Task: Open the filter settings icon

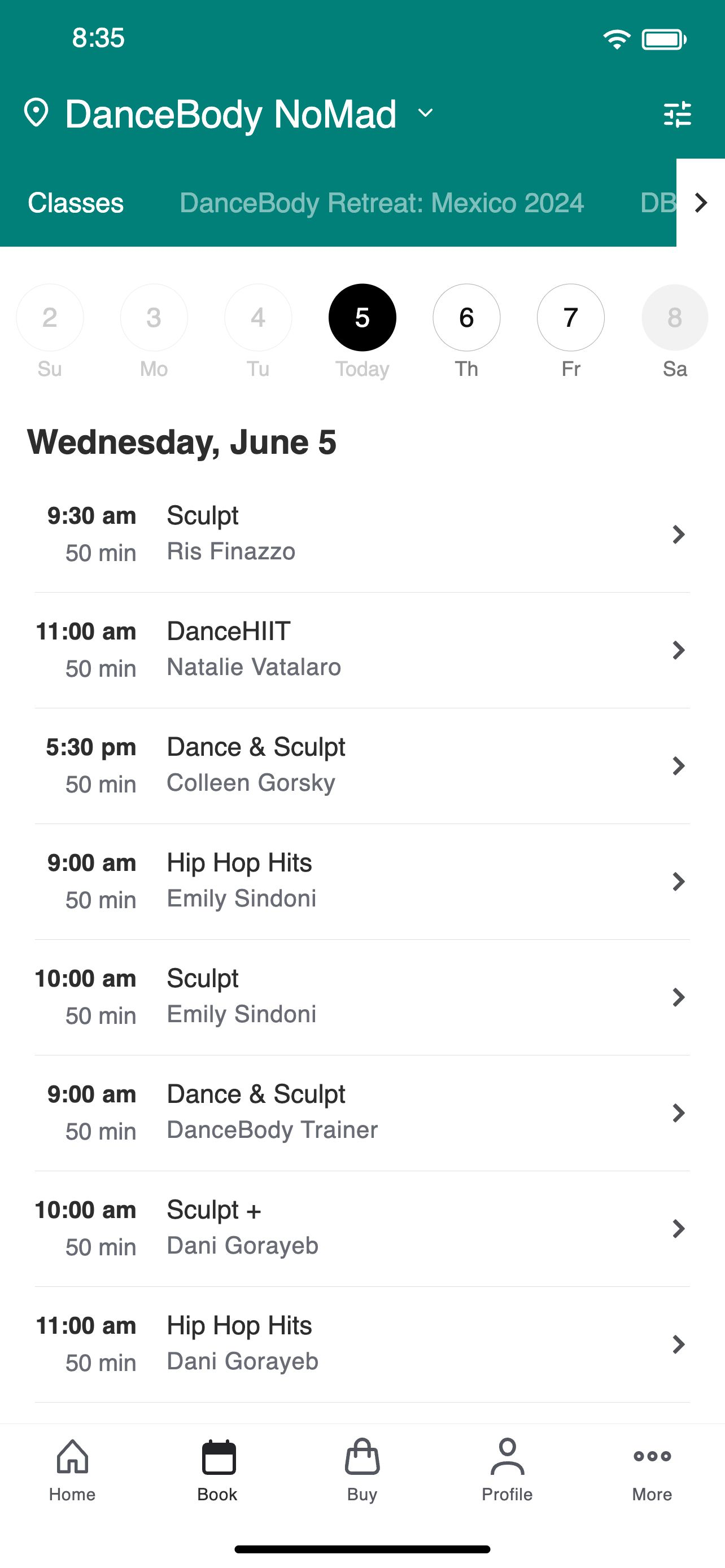Action: pyautogui.click(x=677, y=114)
